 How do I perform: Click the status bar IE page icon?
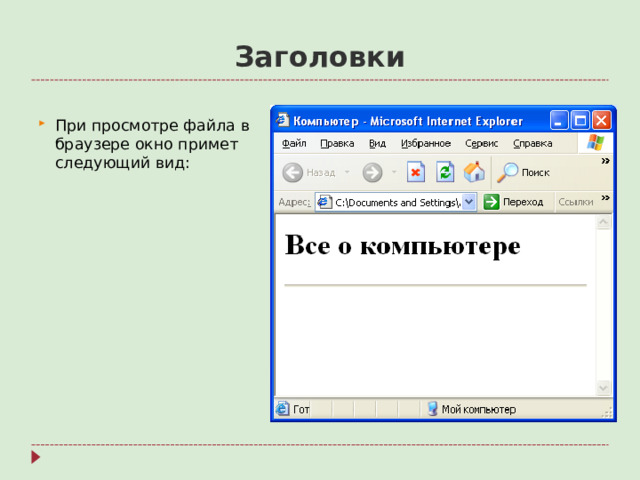coord(282,409)
